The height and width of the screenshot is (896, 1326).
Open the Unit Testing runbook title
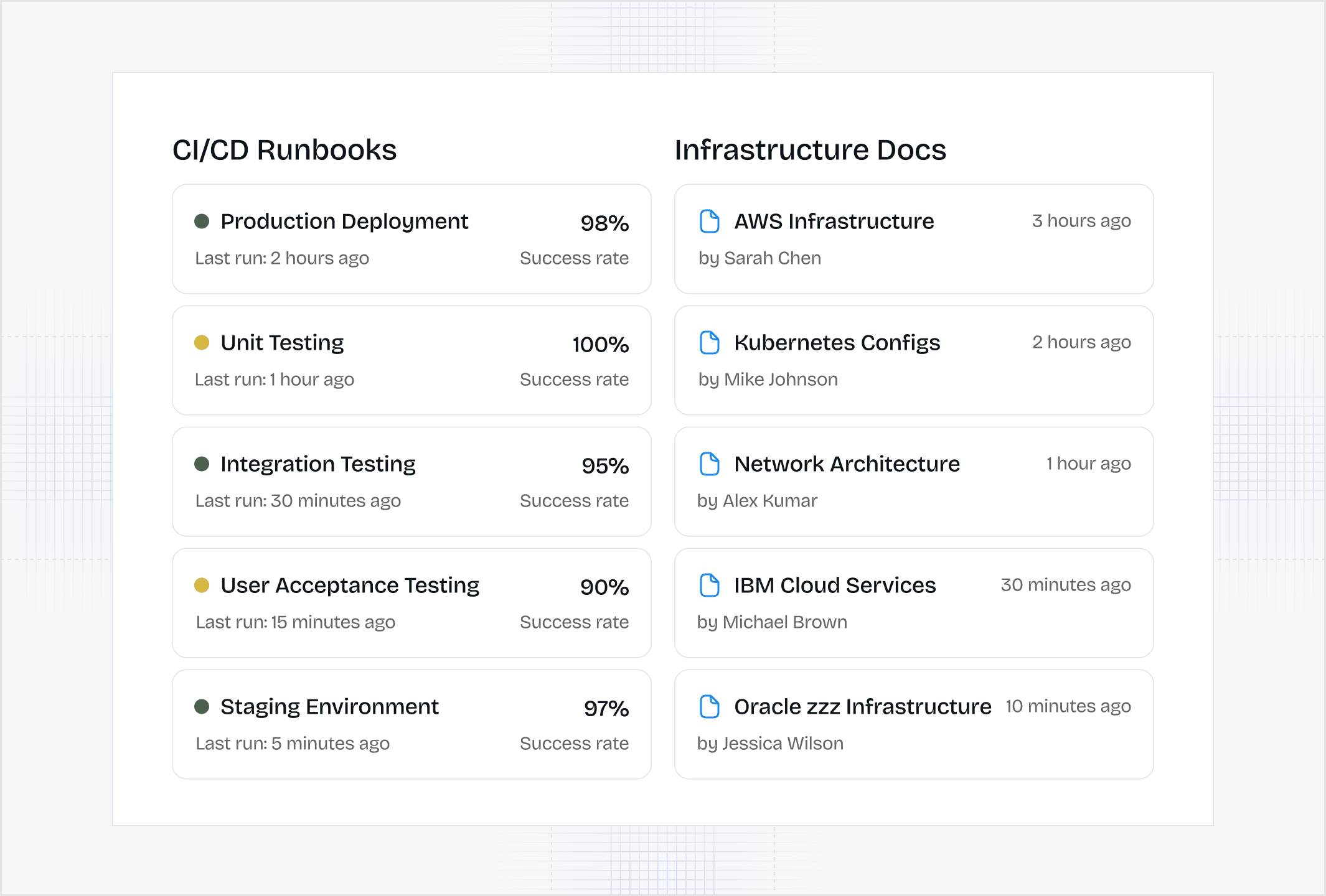(x=282, y=343)
